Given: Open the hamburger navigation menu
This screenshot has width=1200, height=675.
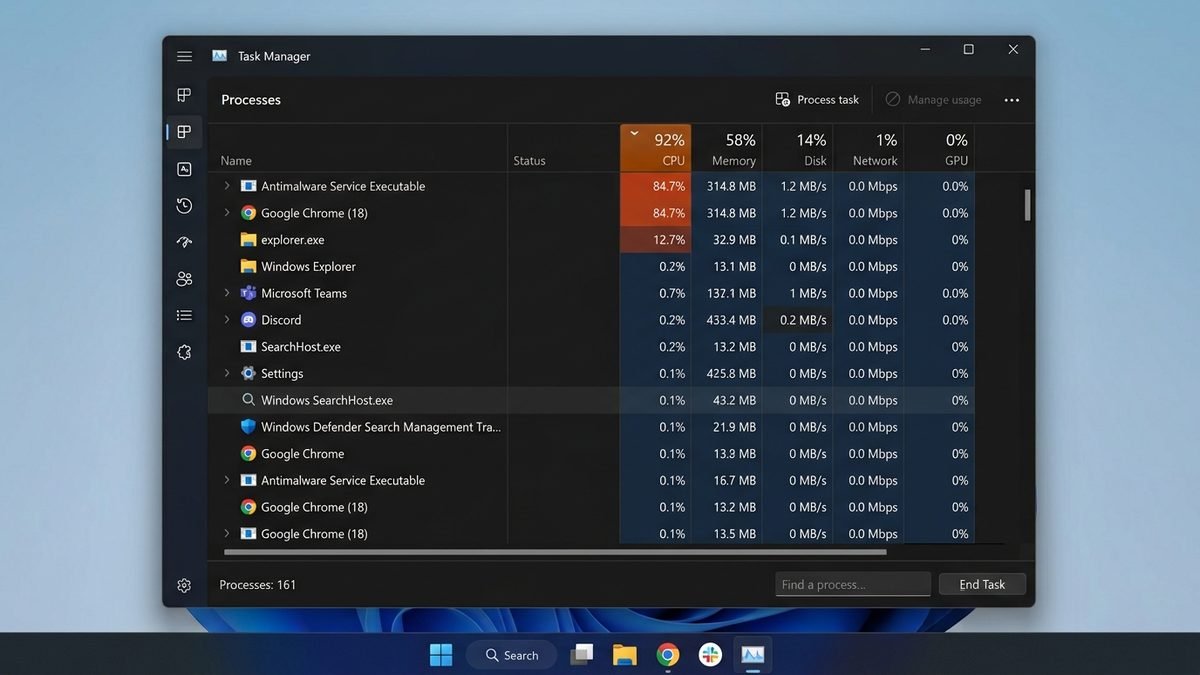Looking at the screenshot, I should (184, 57).
